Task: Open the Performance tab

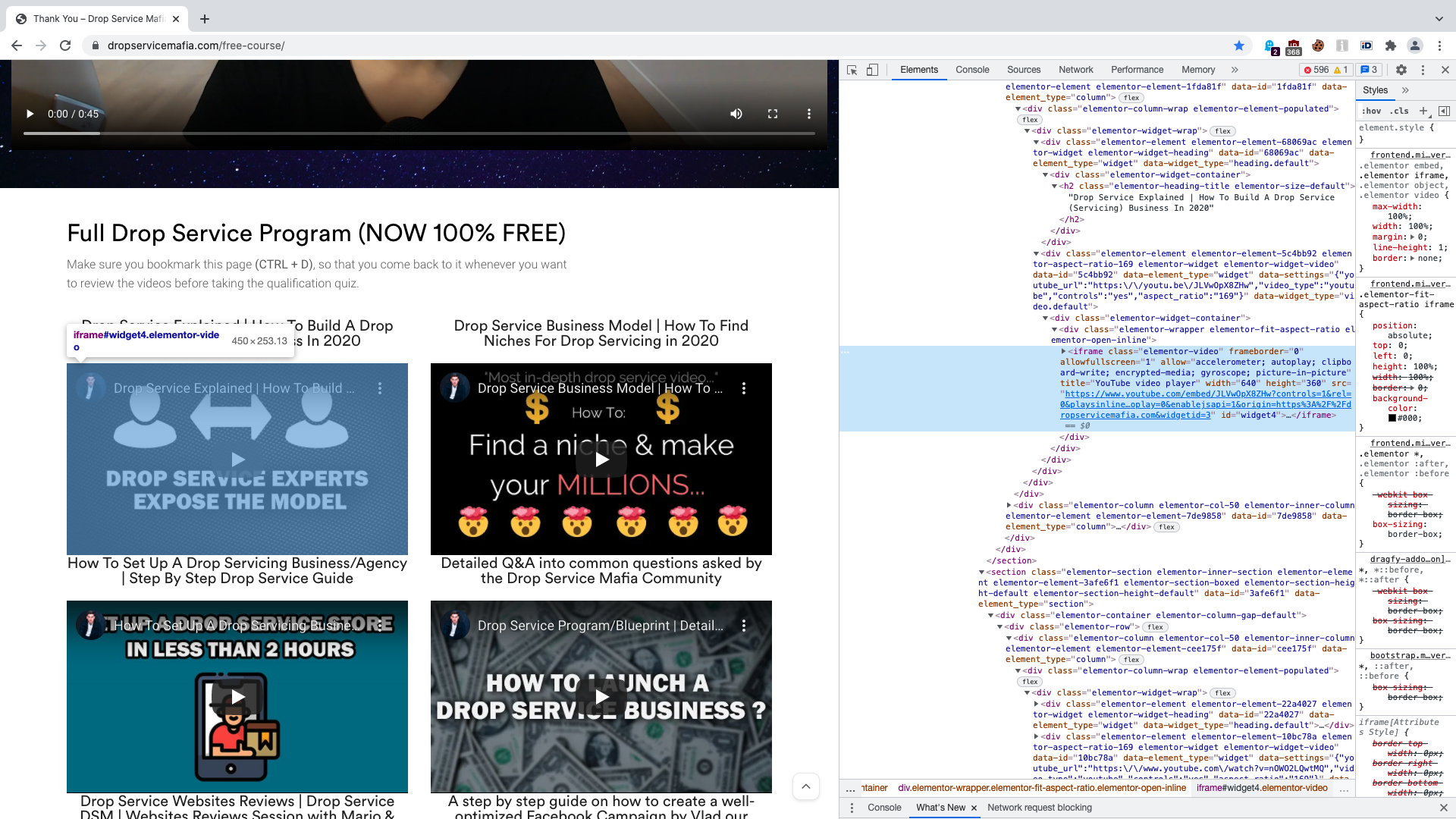Action: pyautogui.click(x=1137, y=70)
